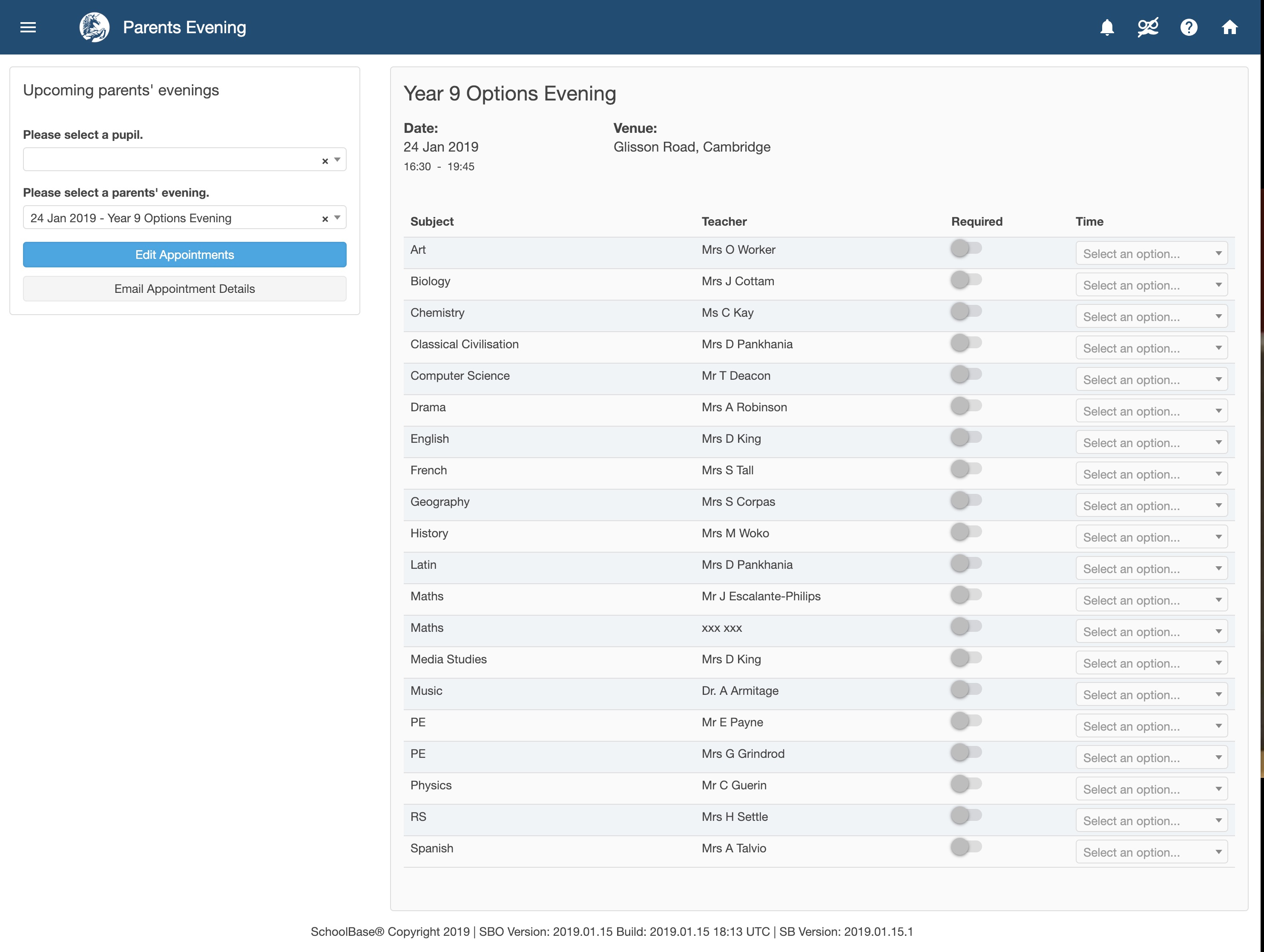
Task: Open the pupil selection dropdown
Action: pos(184,159)
